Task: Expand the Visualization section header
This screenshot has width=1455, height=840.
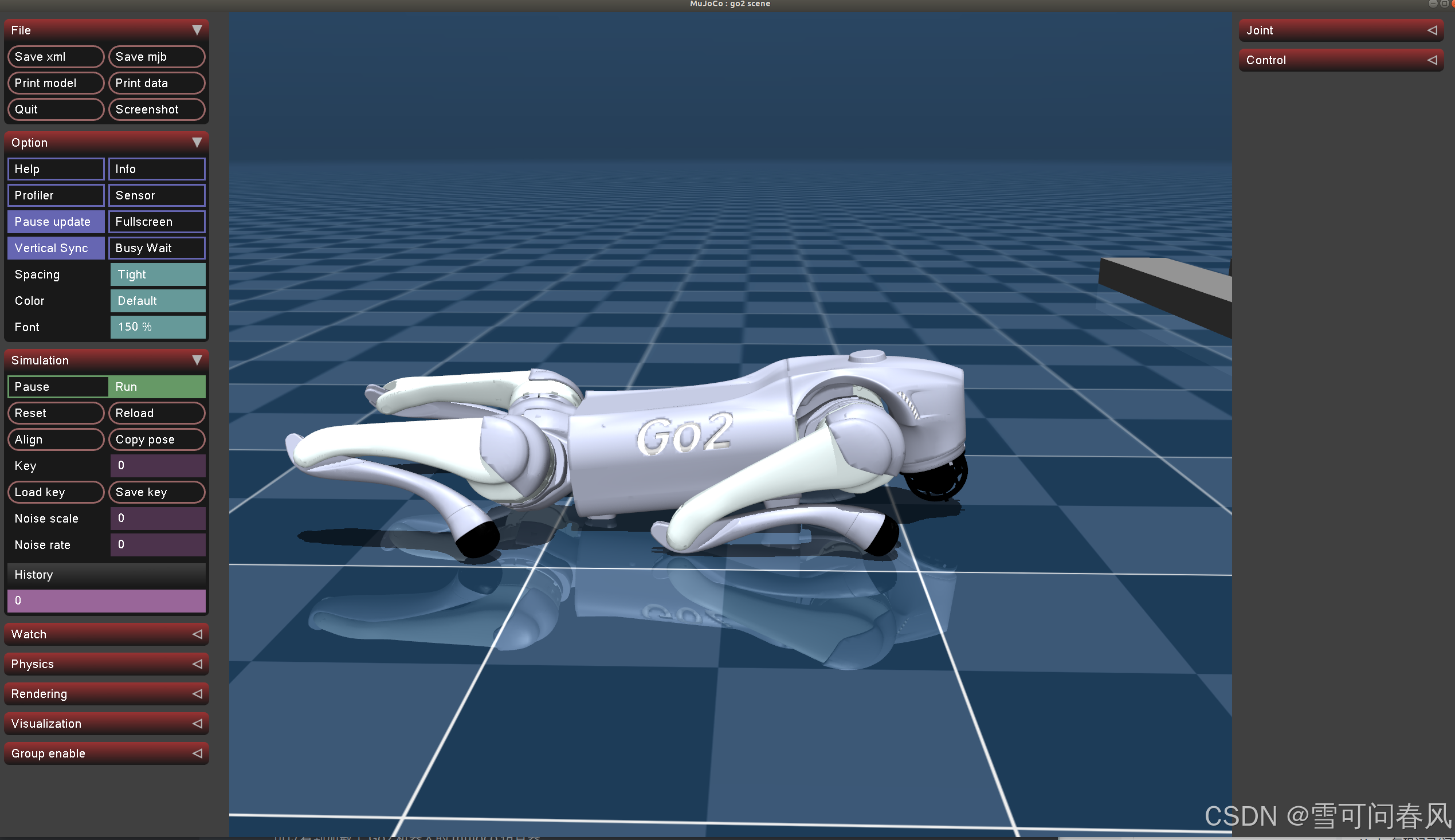Action: tap(106, 724)
